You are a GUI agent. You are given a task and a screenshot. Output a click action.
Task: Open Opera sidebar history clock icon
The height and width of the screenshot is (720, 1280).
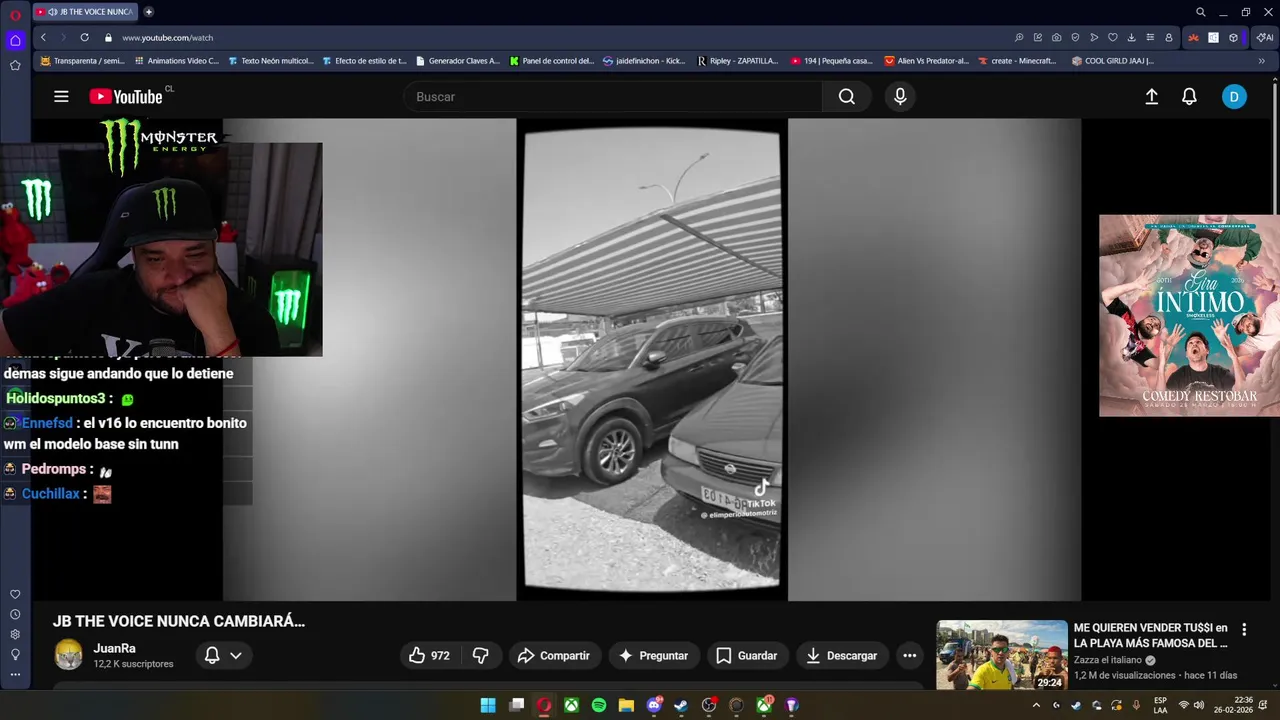[x=15, y=614]
